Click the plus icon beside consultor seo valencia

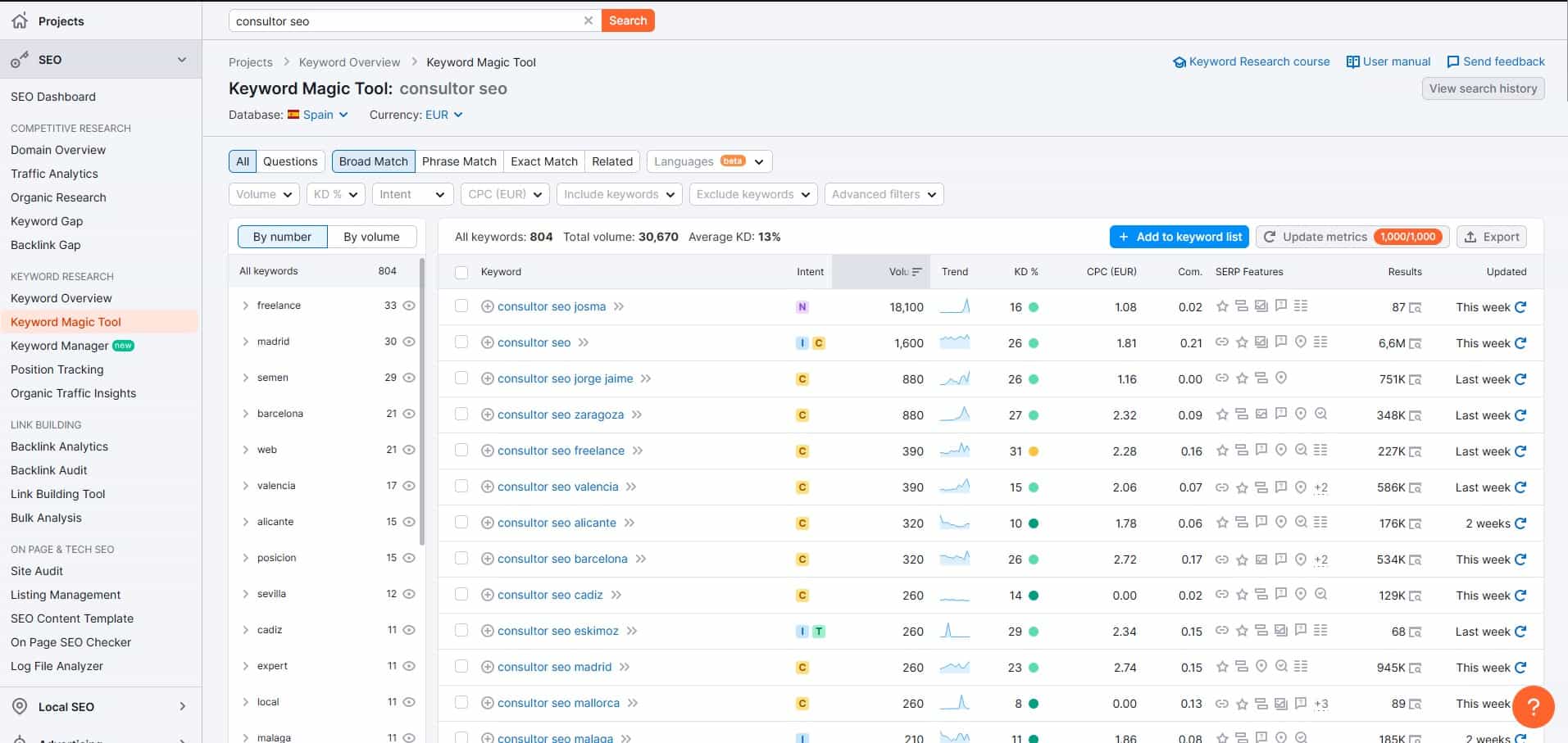click(488, 486)
